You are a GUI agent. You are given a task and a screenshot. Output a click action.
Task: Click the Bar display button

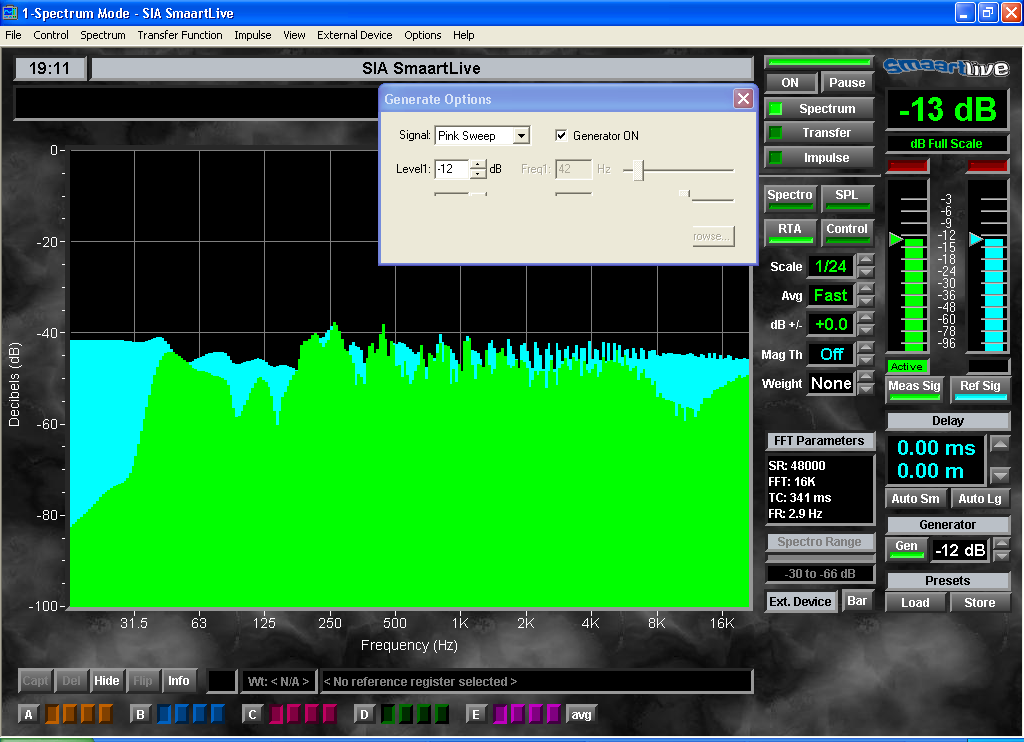857,601
